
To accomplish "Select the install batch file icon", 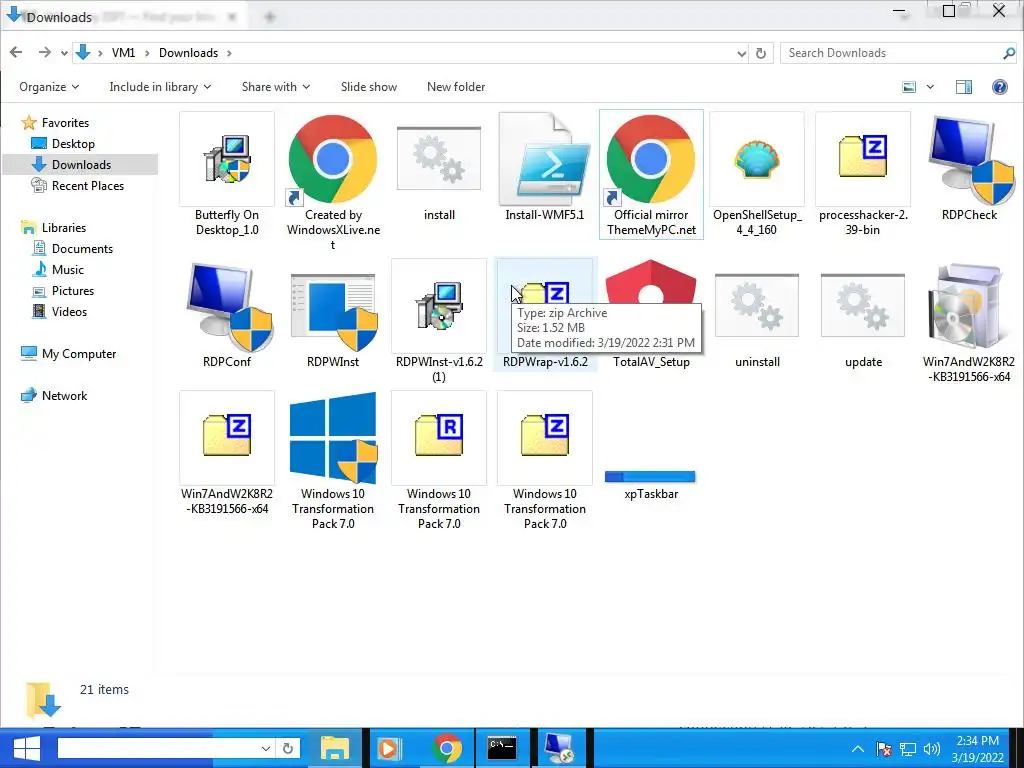I will 439,159.
